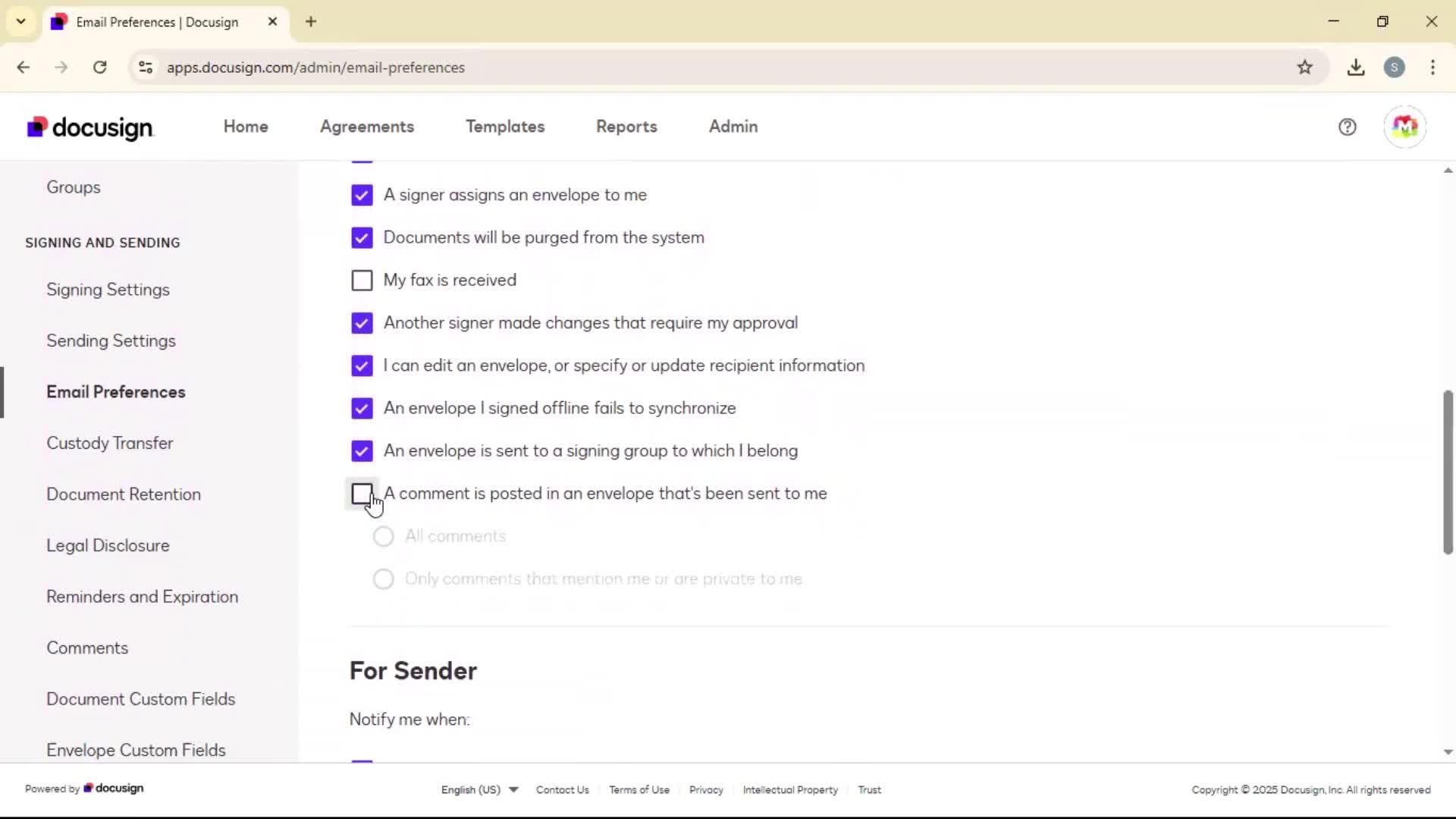Bookmark this page with the star icon

[x=1304, y=67]
